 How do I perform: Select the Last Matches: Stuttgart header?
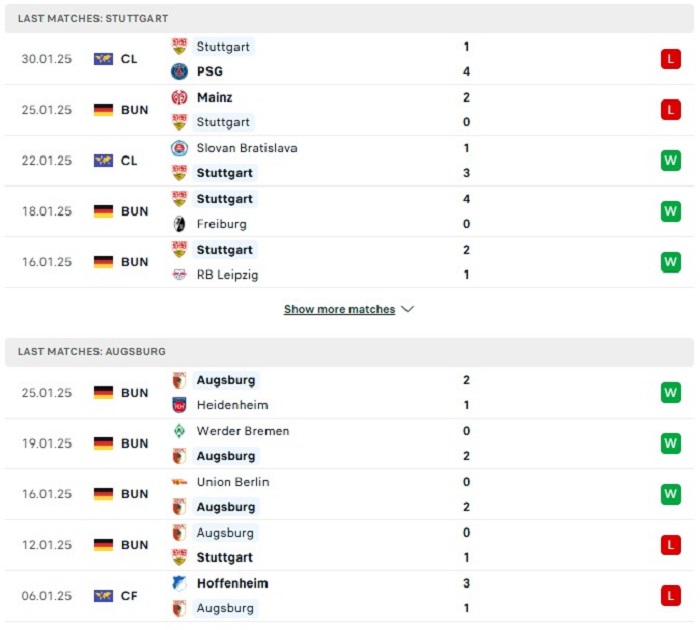point(349,18)
